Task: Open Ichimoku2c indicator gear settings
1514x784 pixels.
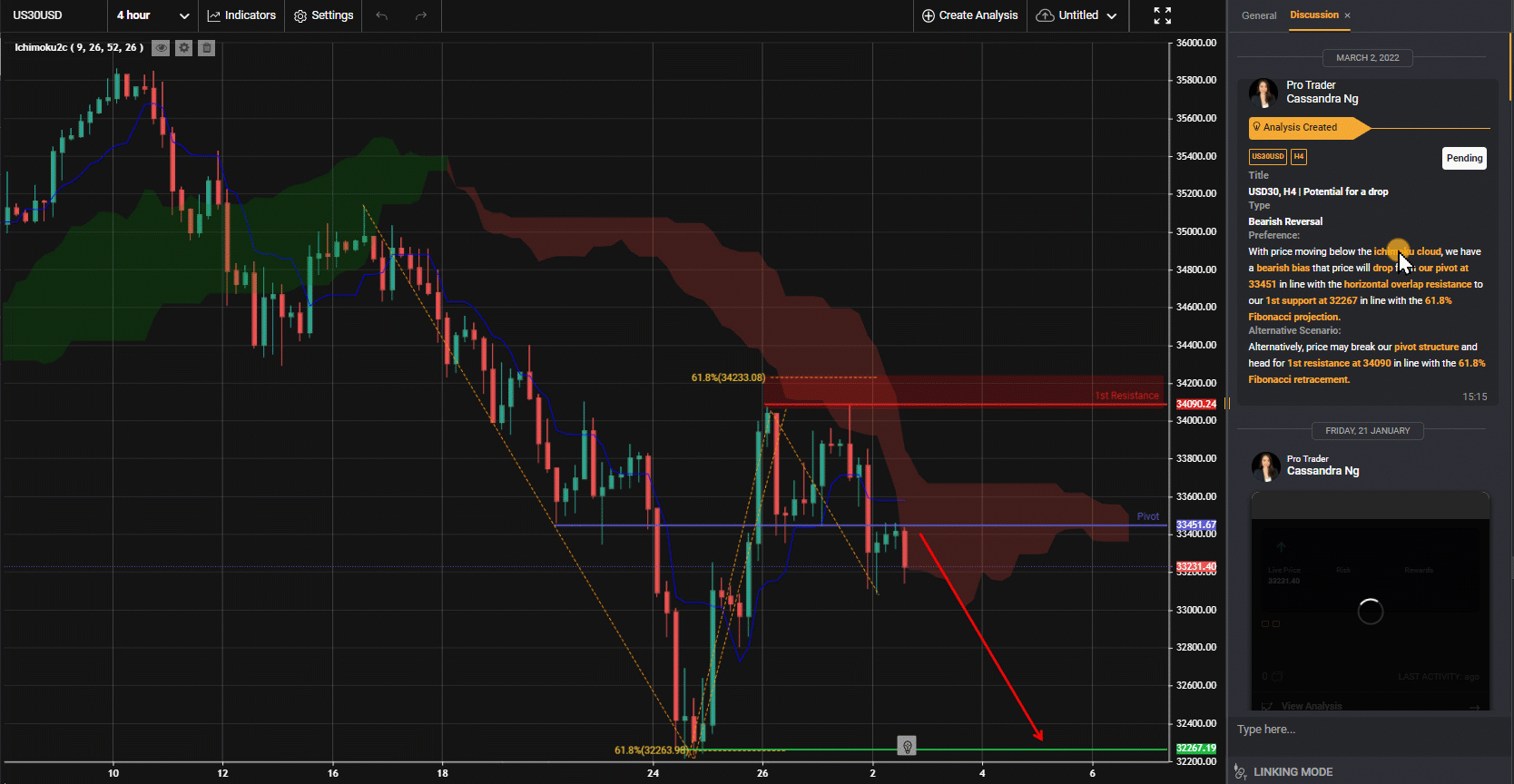Action: tap(184, 48)
